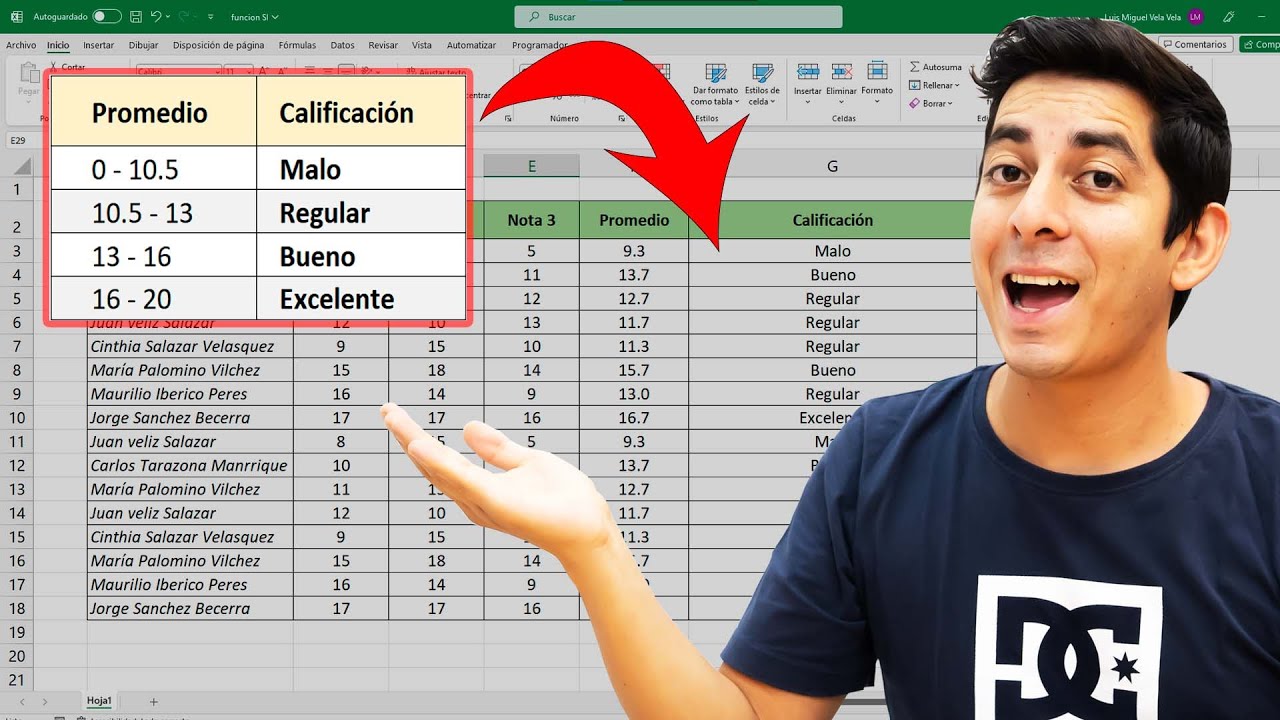Viewport: 1280px width, 720px height.
Task: Expand the Formato cells dropdown arrow
Action: pyautogui.click(x=877, y=102)
